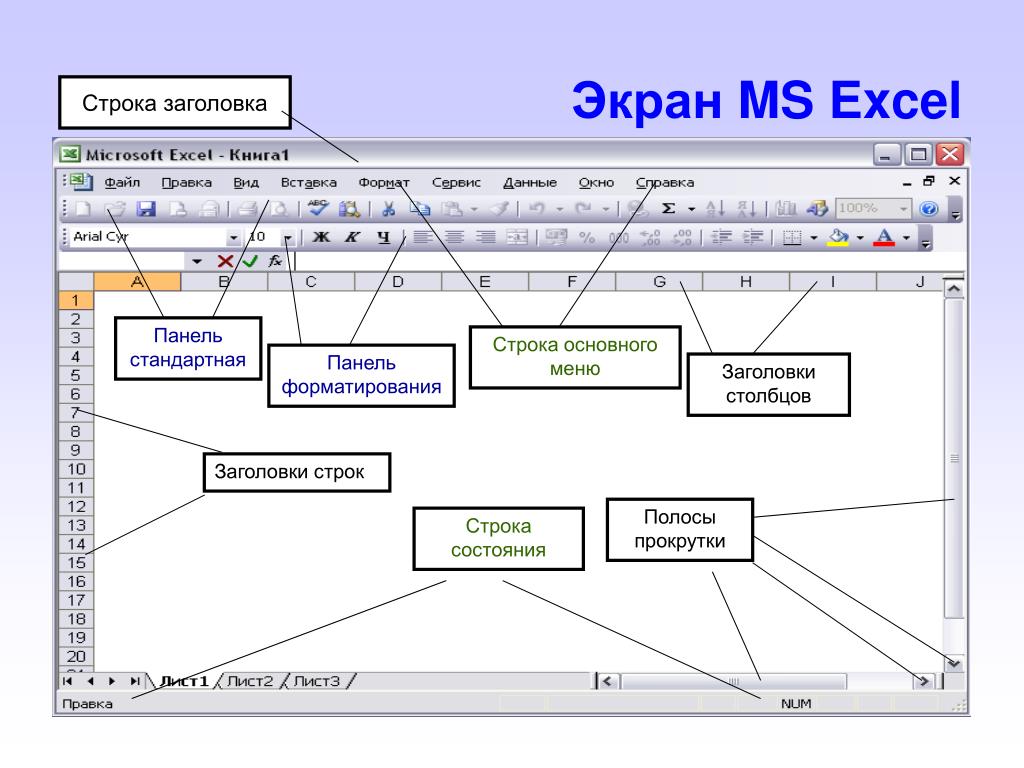1024x768 pixels.
Task: Apply yellow fill color bucket
Action: tap(838, 238)
